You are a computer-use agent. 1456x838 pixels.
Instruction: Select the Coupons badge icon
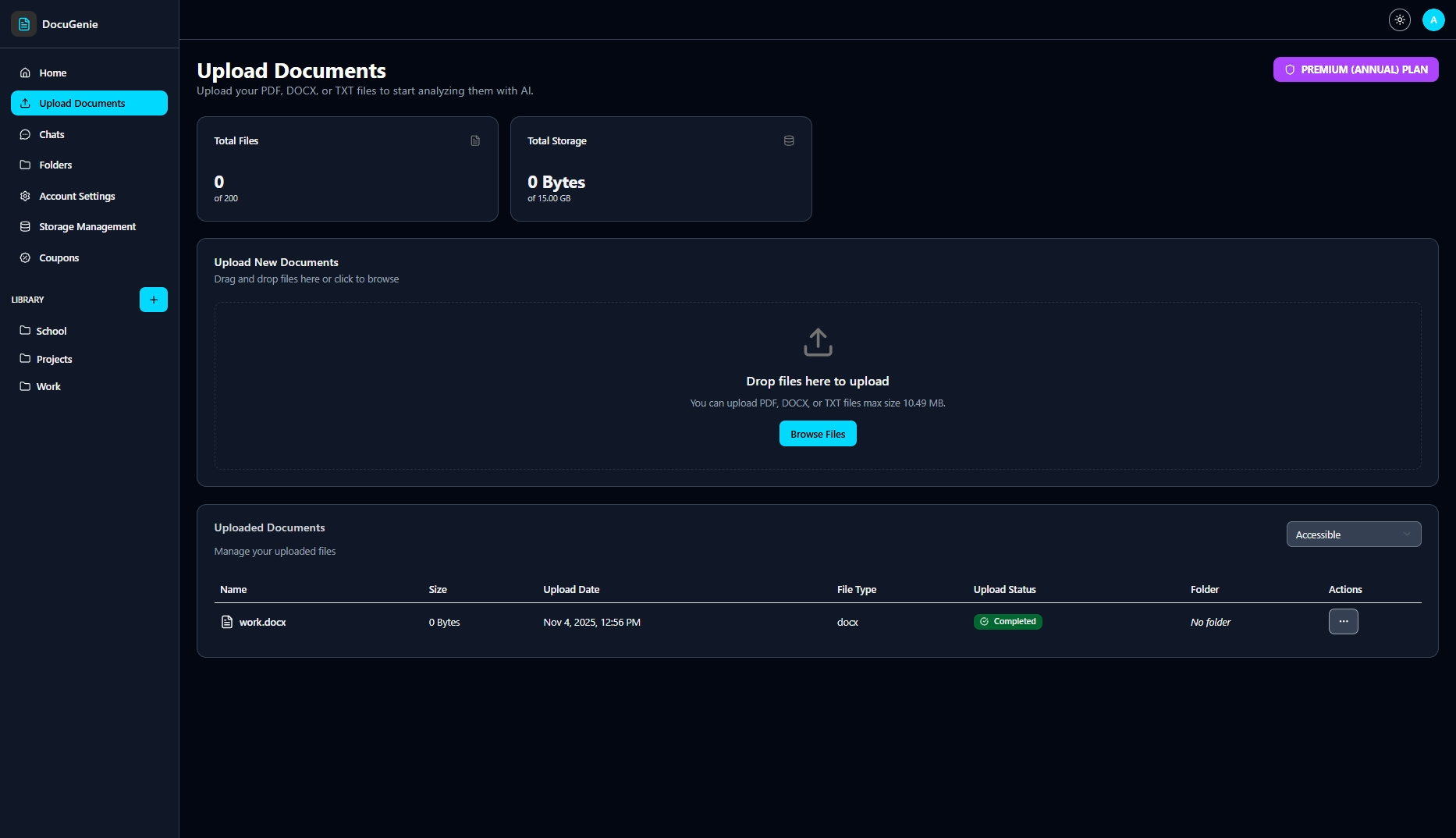coord(25,257)
